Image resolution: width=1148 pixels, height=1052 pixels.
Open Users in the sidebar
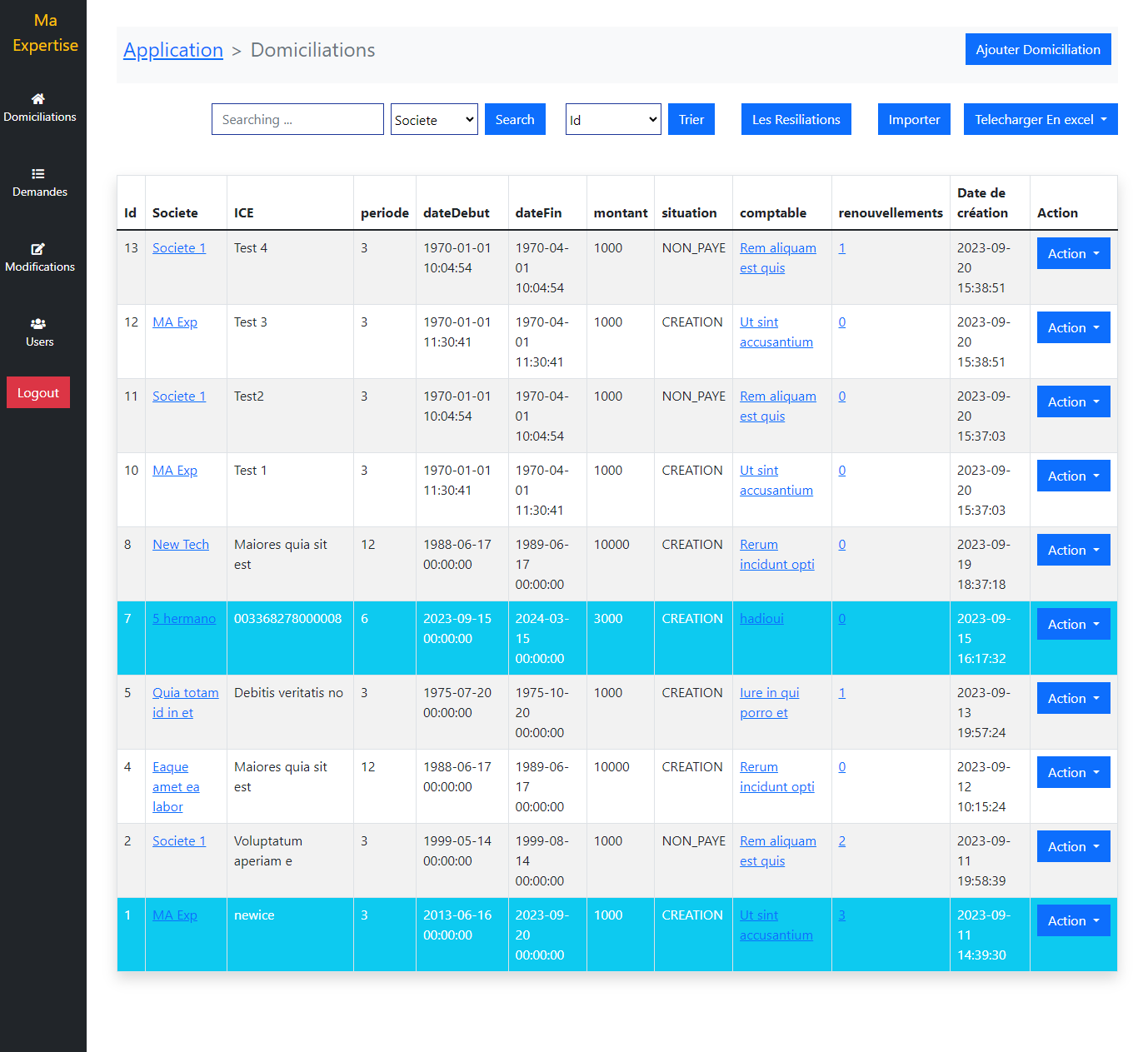40,342
